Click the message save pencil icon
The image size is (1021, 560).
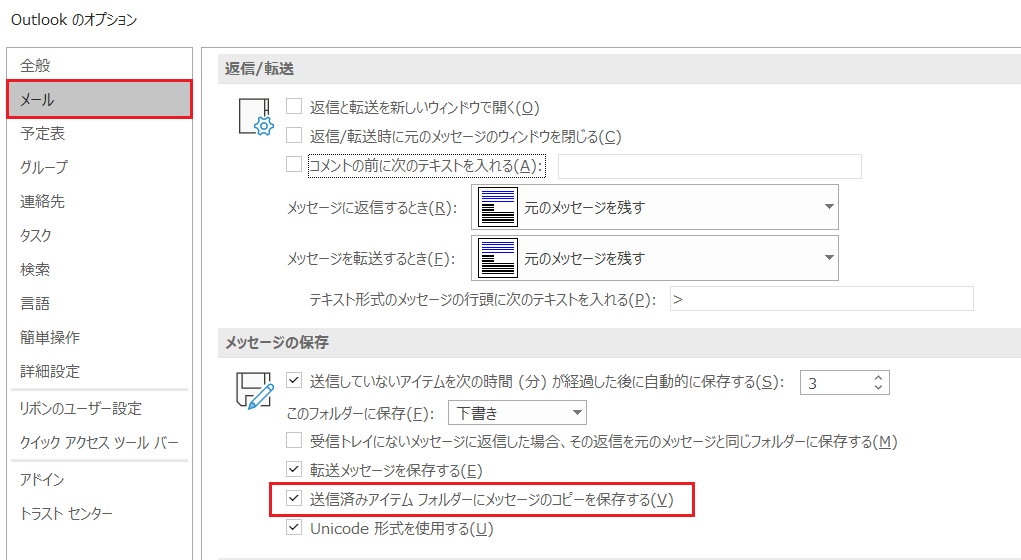click(255, 391)
